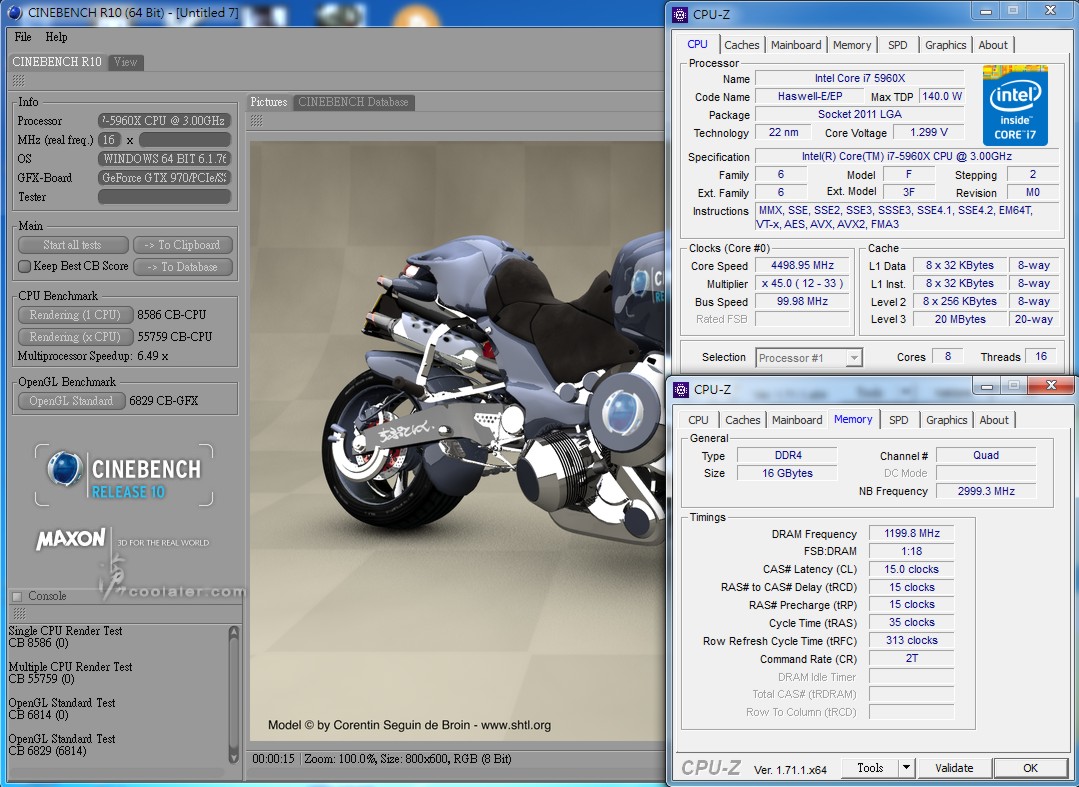Run Rendering (x CPU) benchmark
The width and height of the screenshot is (1079, 787).
75,337
